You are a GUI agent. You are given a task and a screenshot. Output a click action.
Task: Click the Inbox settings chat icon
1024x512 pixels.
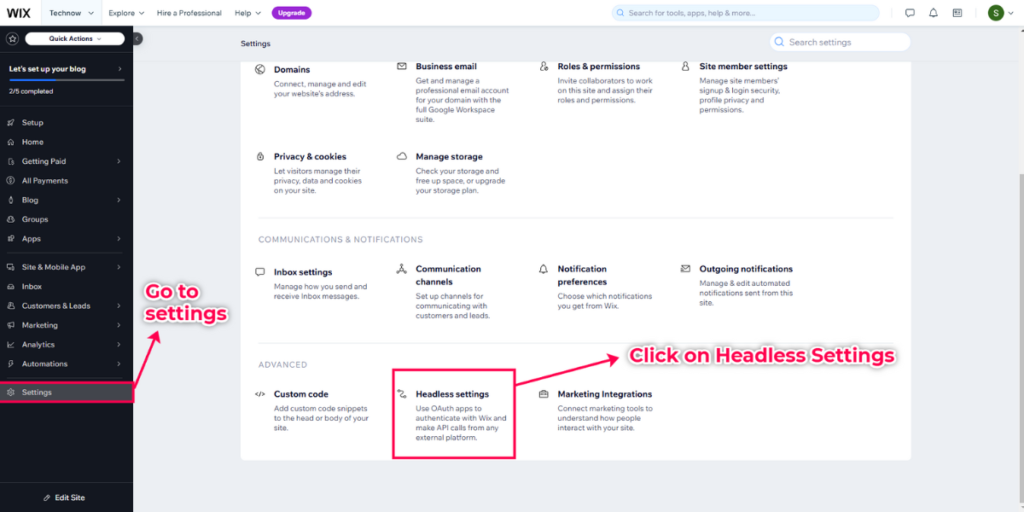pos(260,272)
